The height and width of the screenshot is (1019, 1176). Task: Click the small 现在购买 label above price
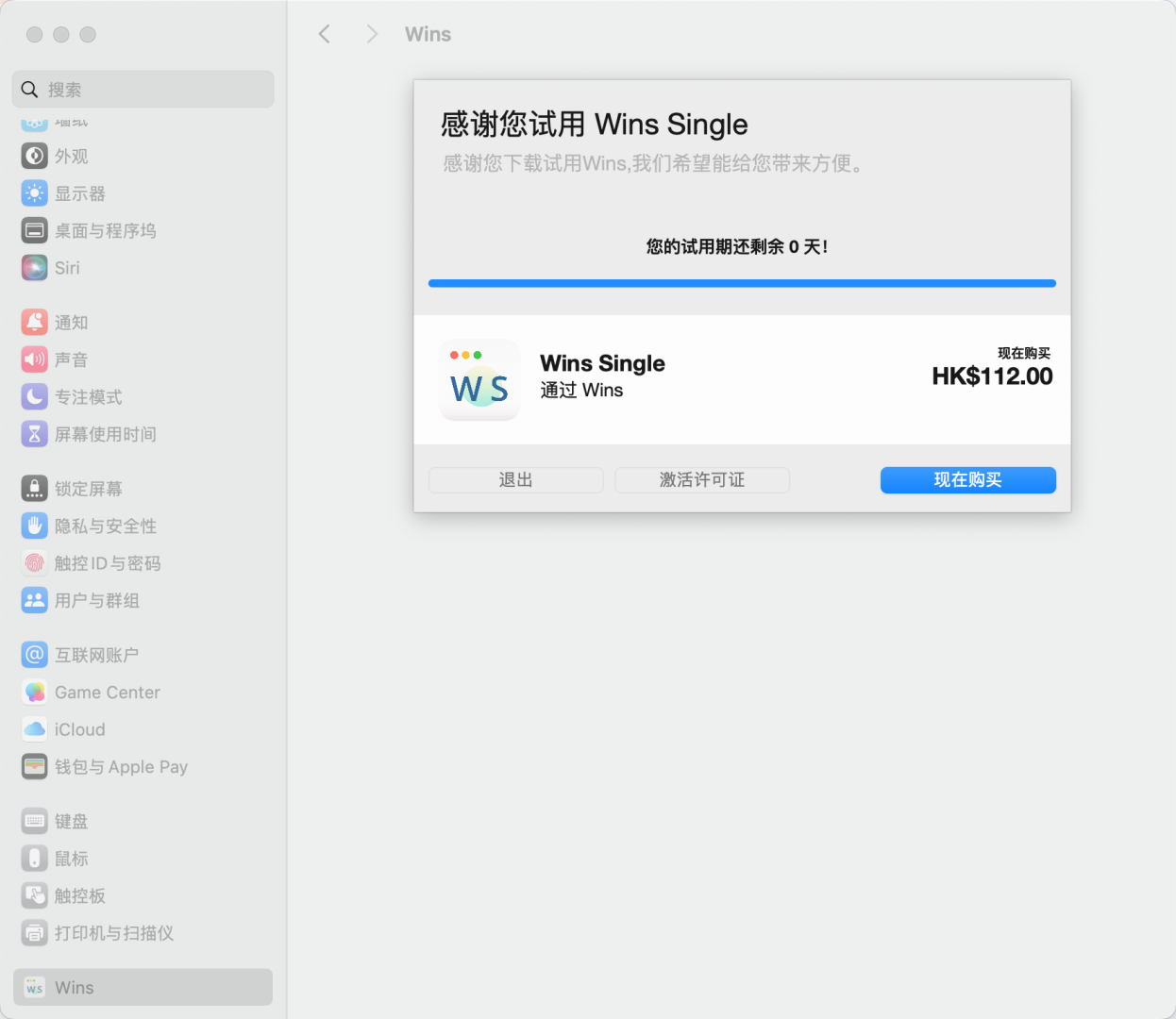point(1024,353)
